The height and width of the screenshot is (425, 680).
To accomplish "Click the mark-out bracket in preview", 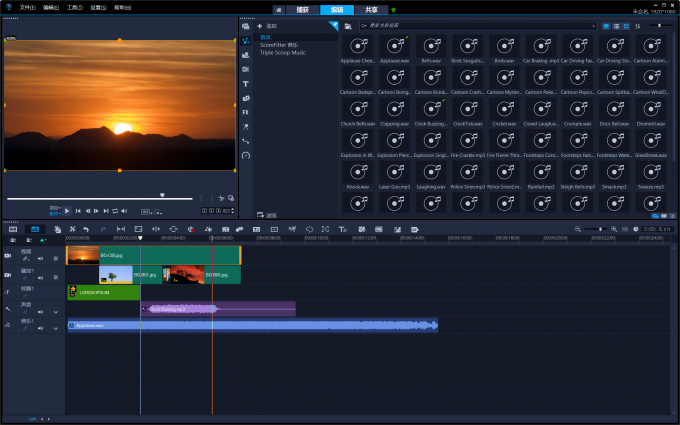I will click(x=211, y=198).
